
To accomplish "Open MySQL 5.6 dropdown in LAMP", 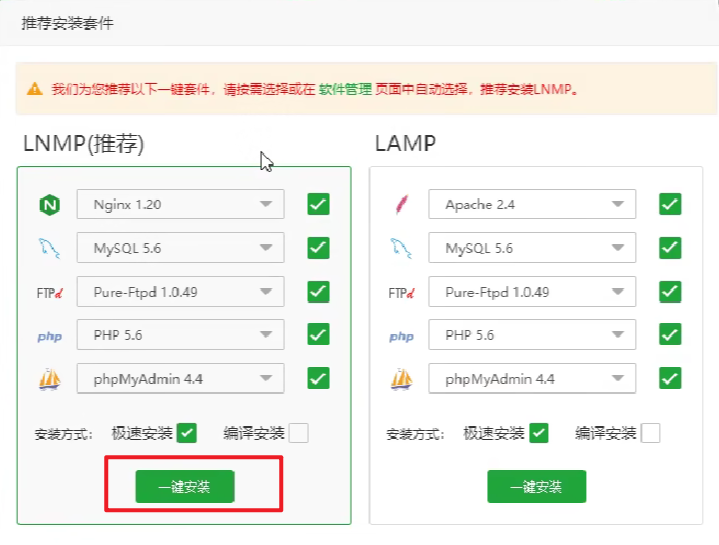I will 532,248.
